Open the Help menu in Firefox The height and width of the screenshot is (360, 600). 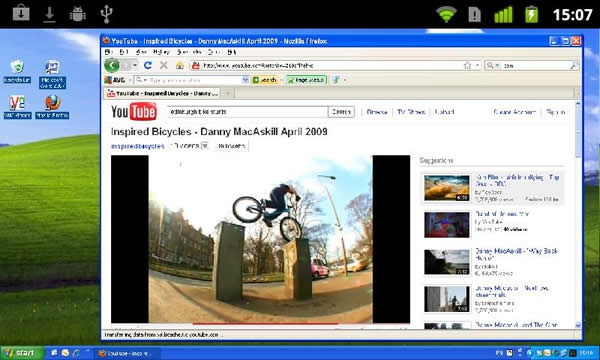click(x=232, y=52)
